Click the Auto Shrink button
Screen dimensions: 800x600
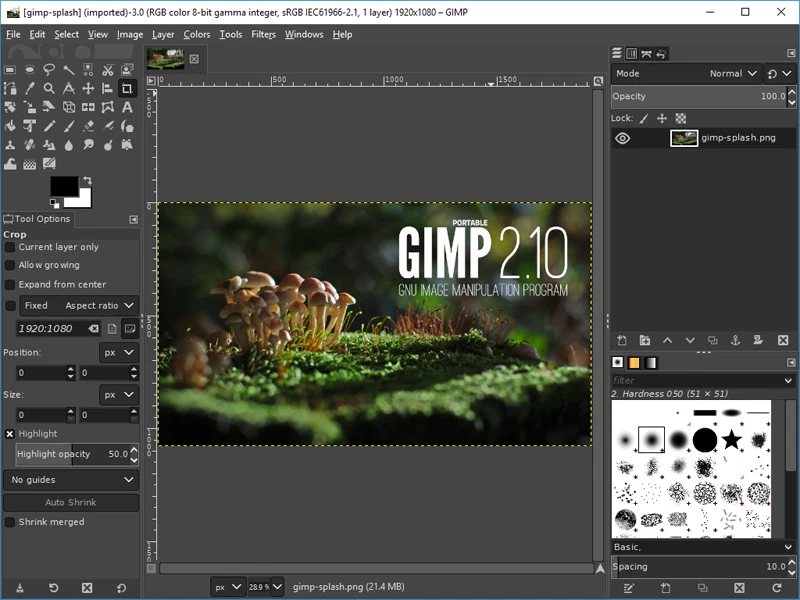(70, 501)
